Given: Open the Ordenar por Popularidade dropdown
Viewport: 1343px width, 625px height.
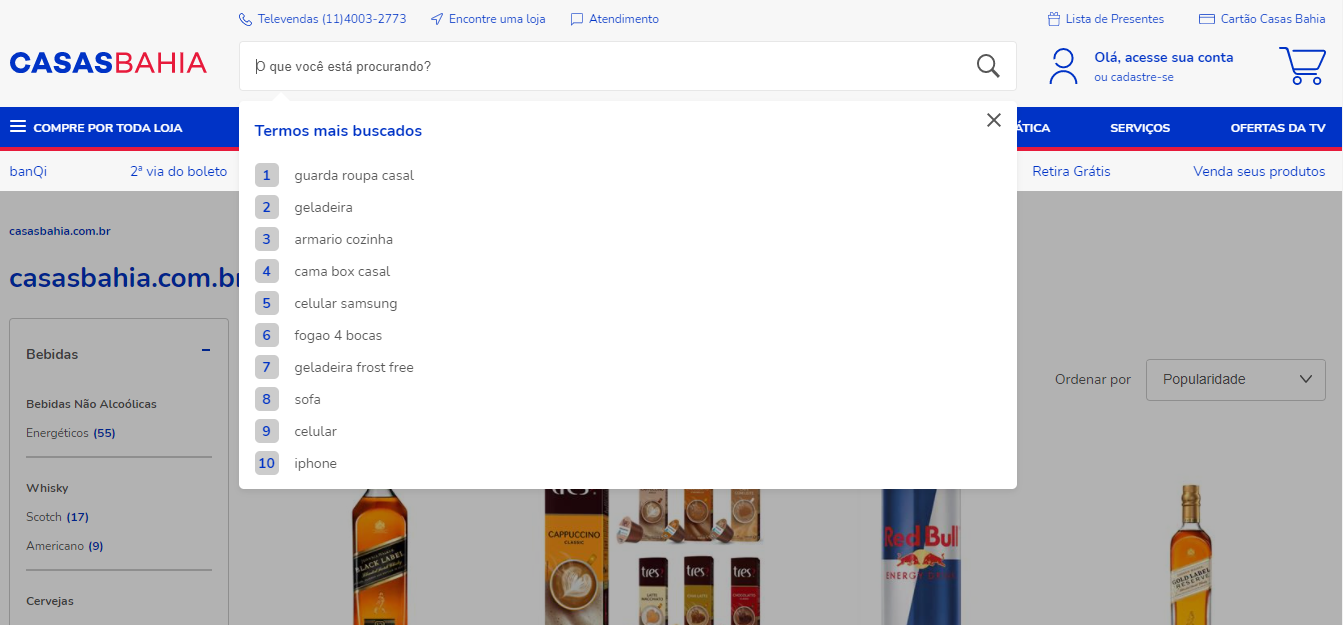Looking at the screenshot, I should coord(1235,380).
